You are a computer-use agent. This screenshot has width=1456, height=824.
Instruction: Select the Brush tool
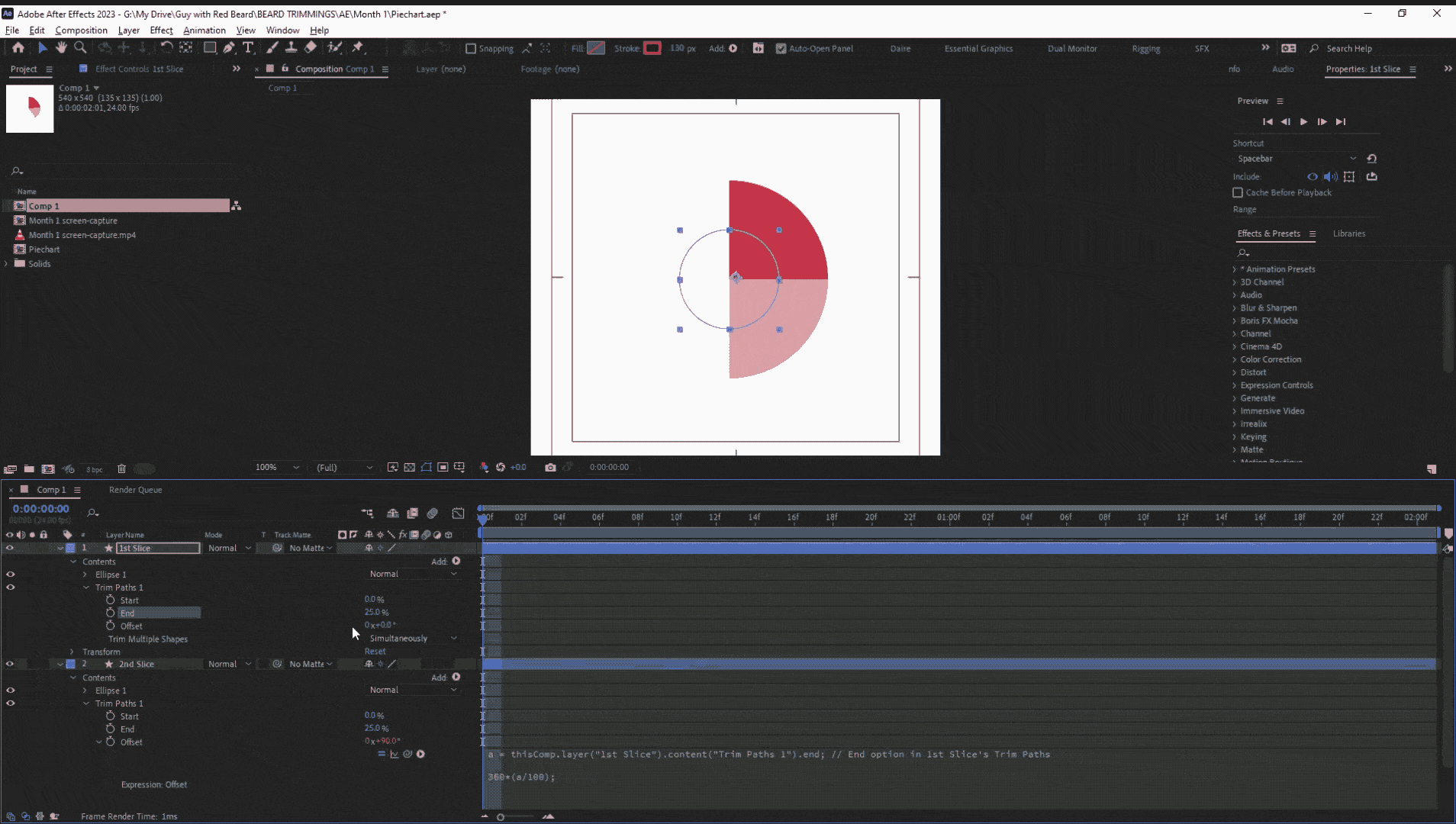tap(272, 47)
